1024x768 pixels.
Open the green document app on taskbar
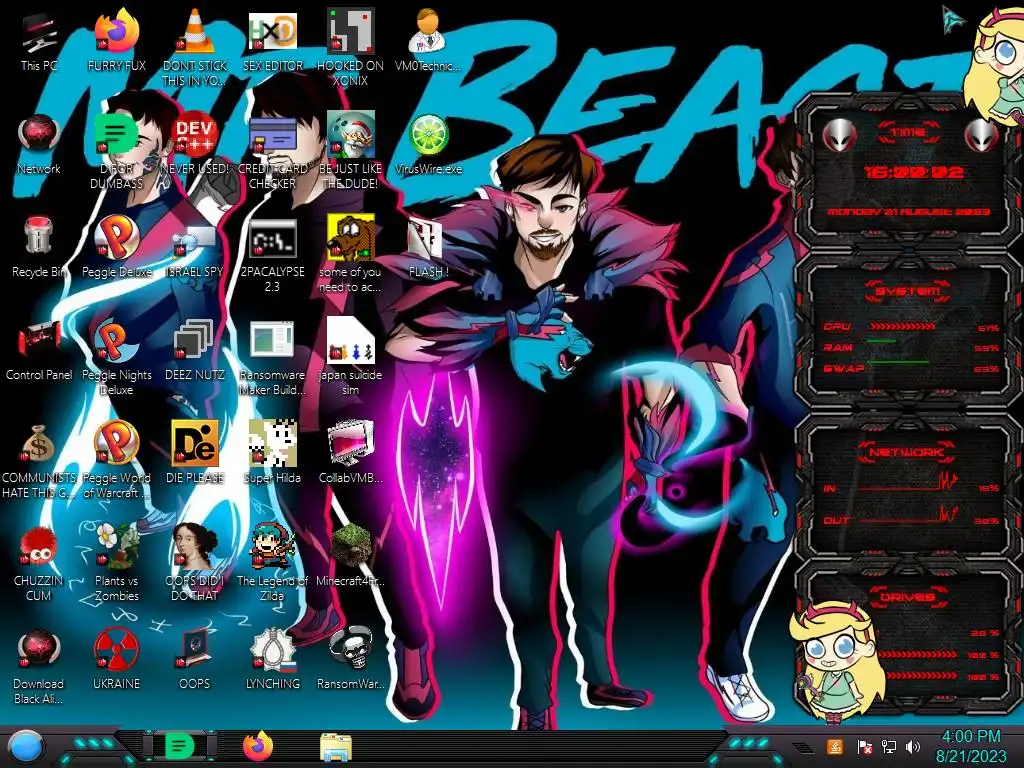click(180, 746)
